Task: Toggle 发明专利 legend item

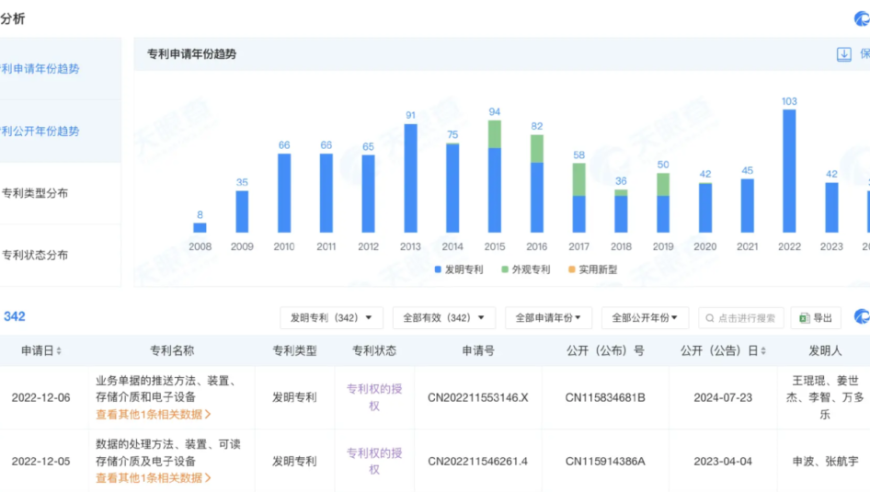Action: click(x=459, y=270)
